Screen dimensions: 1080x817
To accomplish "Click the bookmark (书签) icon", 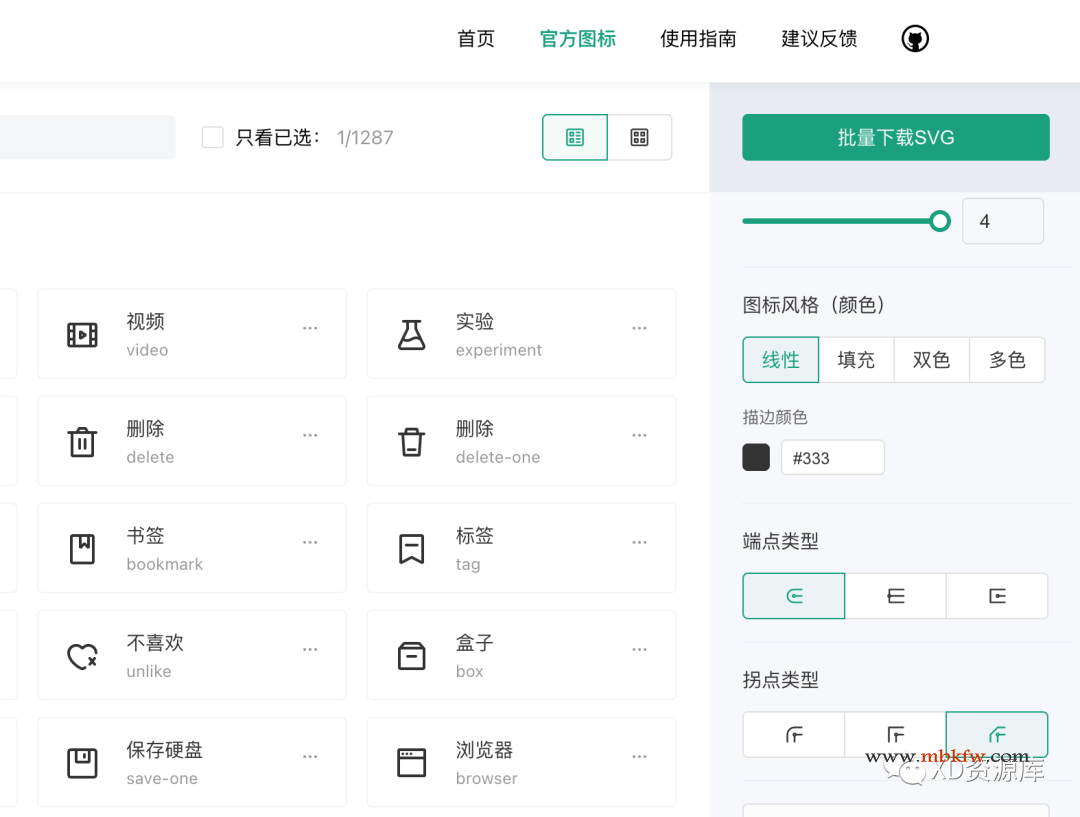I will pyautogui.click(x=82, y=549).
